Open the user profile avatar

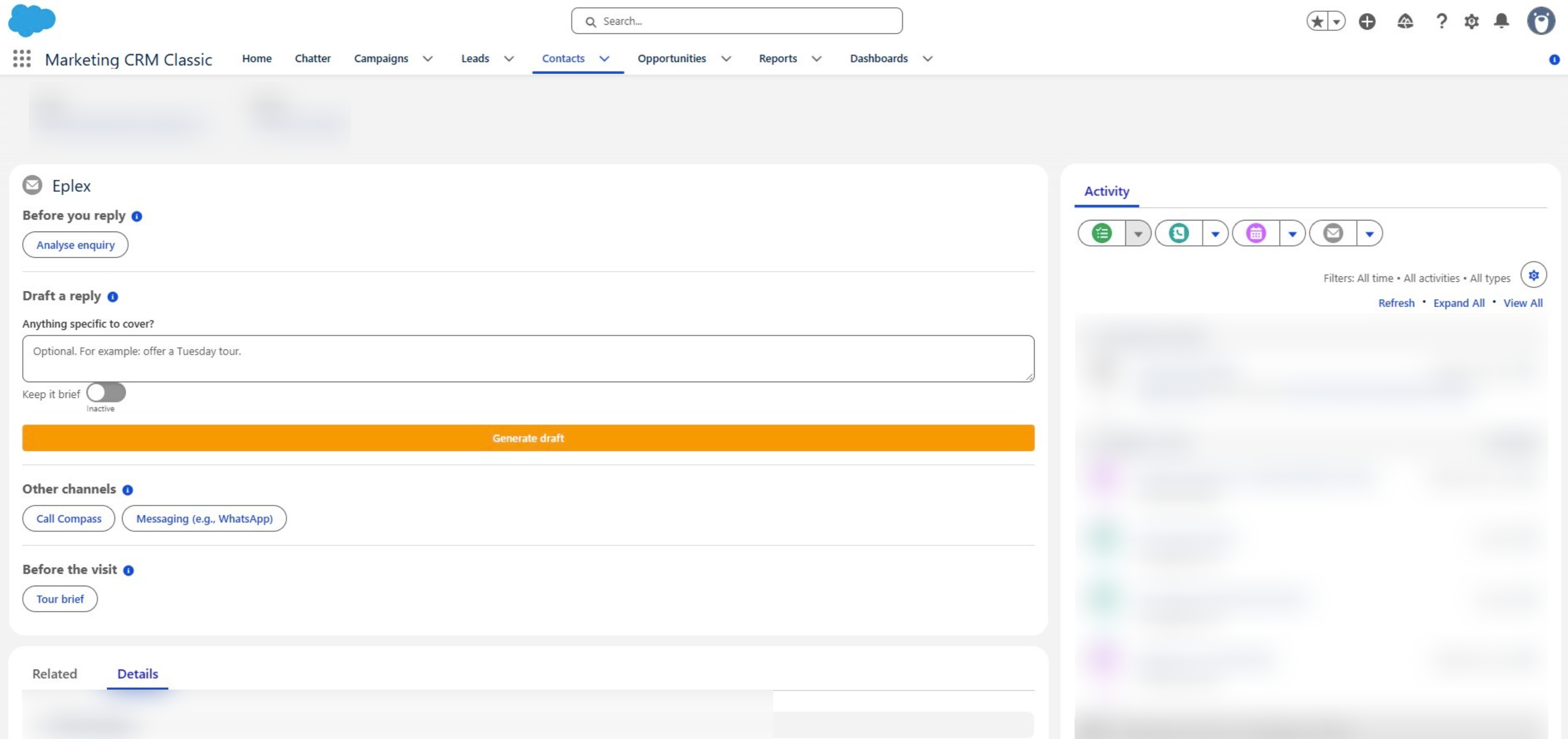tap(1541, 21)
